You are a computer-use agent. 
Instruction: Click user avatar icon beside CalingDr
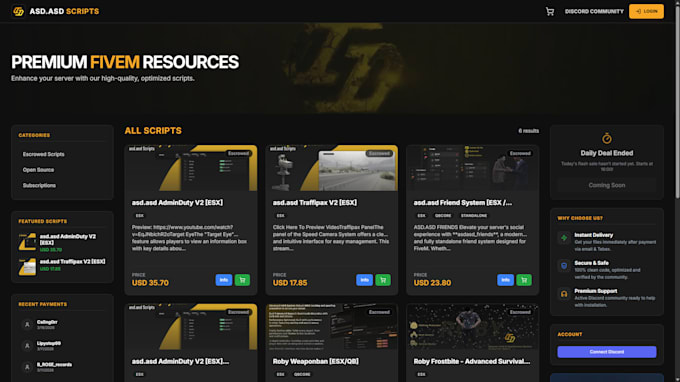tap(27, 324)
